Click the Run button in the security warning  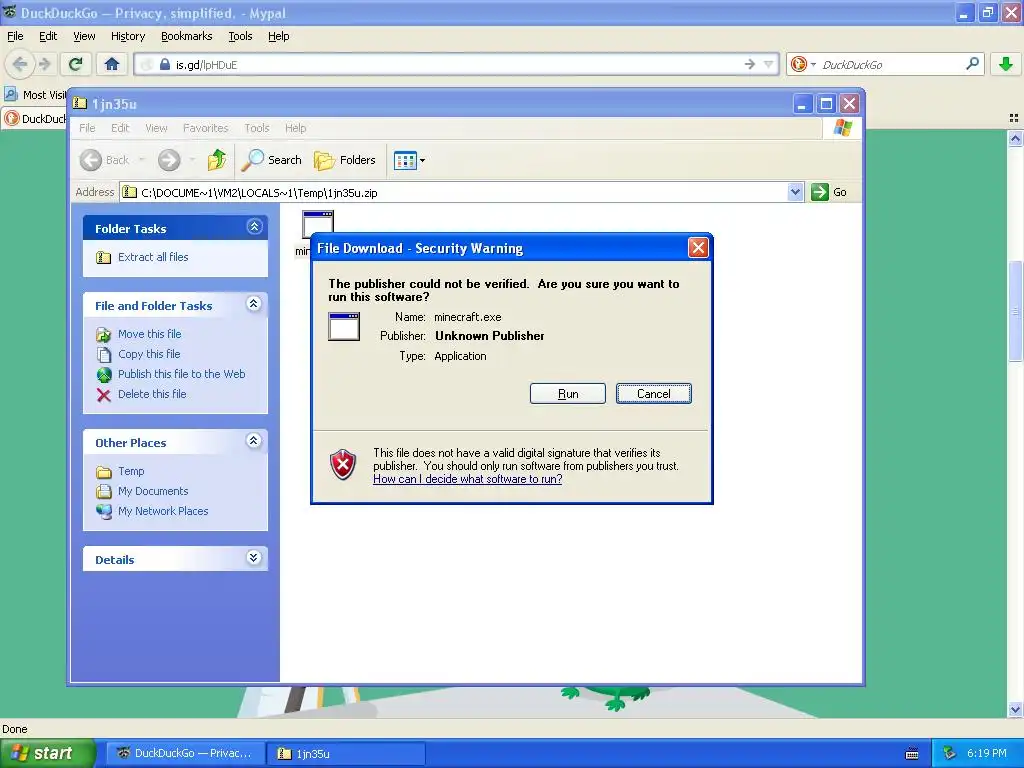tap(568, 394)
